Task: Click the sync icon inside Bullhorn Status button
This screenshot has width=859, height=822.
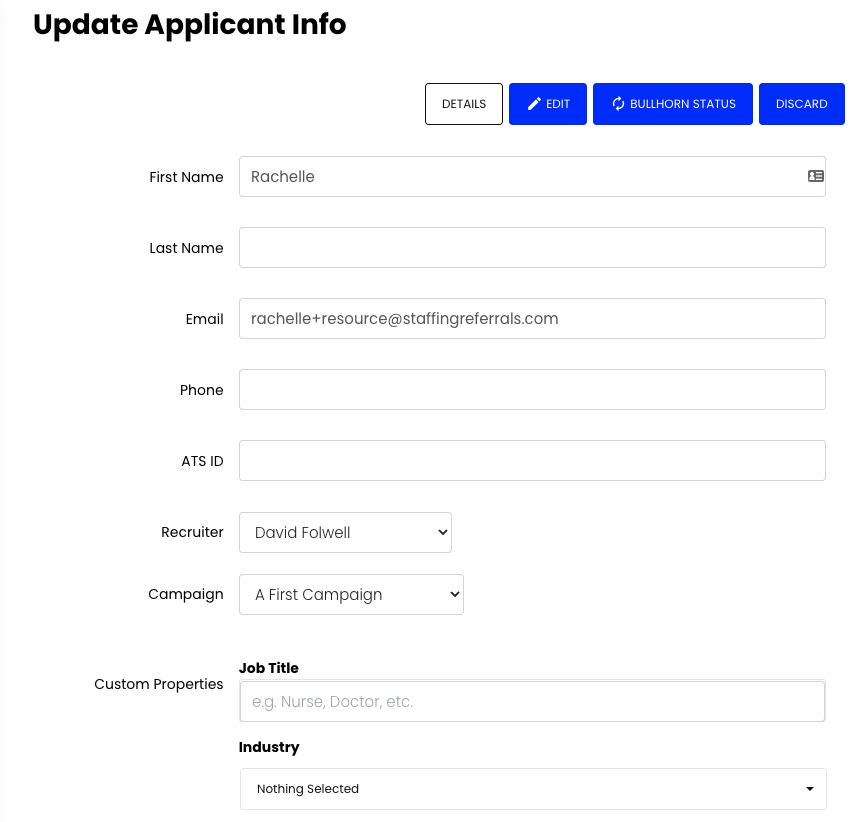Action: click(618, 103)
